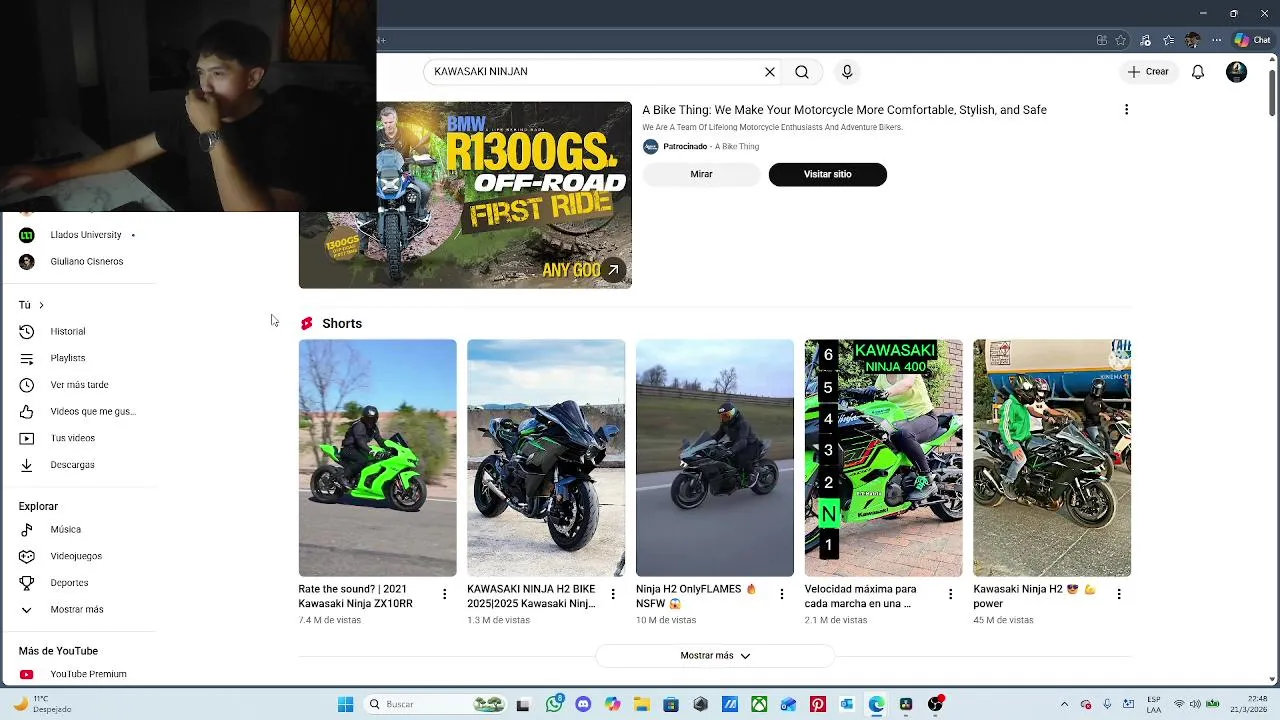Screen dimensions: 1280x720
Task: Open options menu for Kawasaki Ninja H2 power short
Action: click(x=1119, y=594)
